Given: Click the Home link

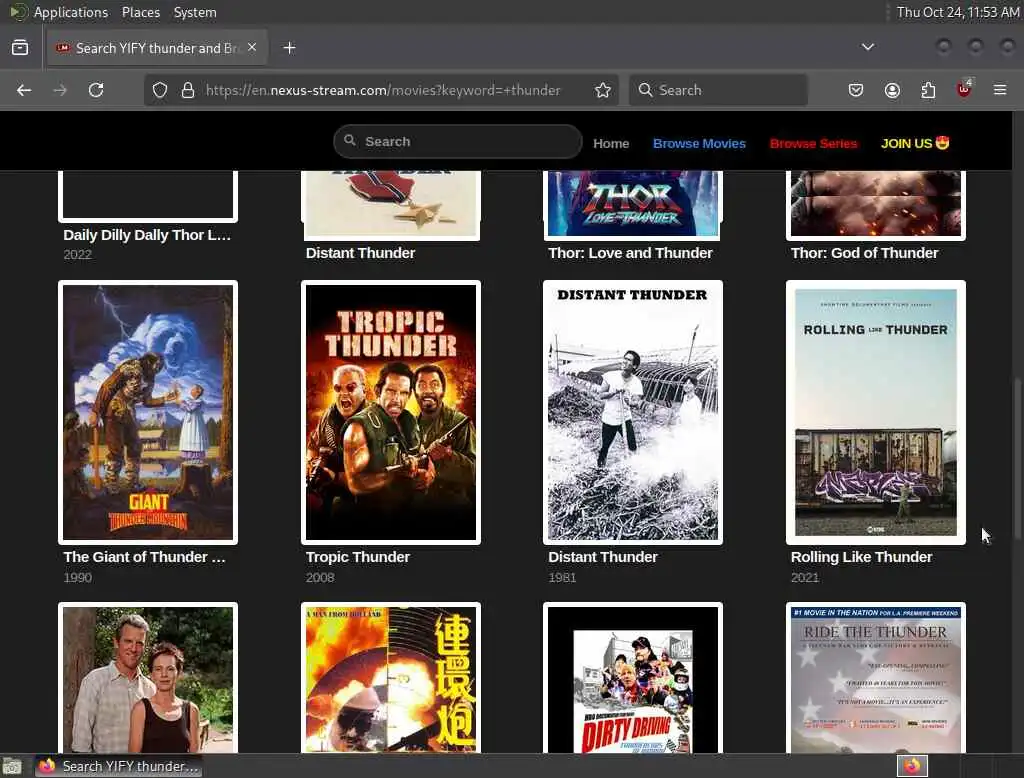Looking at the screenshot, I should tap(611, 143).
